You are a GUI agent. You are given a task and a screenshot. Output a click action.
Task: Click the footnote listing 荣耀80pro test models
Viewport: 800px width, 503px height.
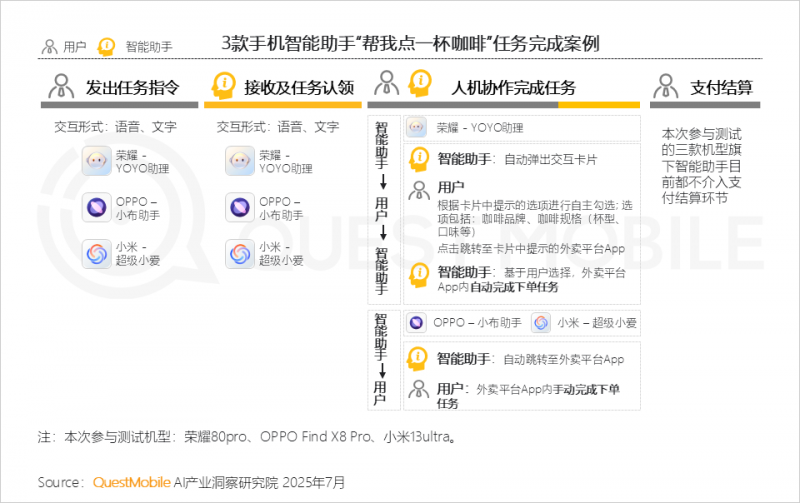click(x=247, y=437)
